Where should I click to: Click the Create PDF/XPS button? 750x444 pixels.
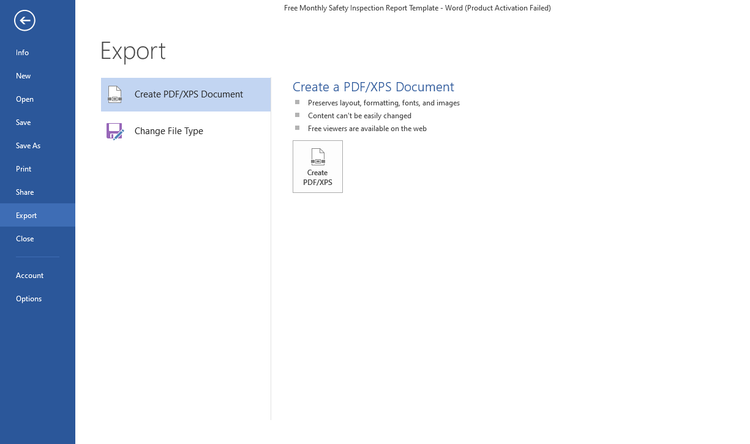318,166
